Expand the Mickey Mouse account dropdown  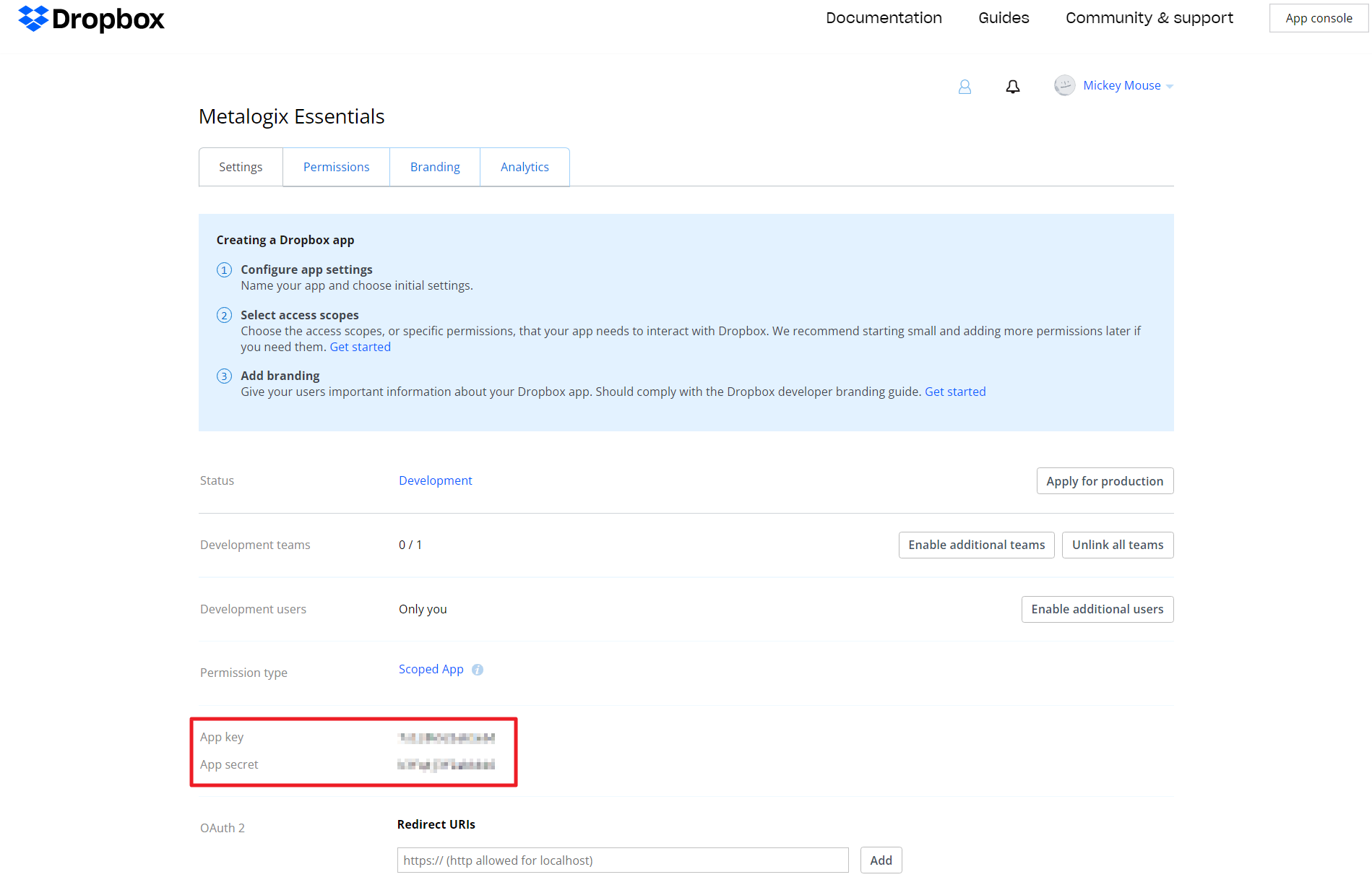(x=1170, y=85)
